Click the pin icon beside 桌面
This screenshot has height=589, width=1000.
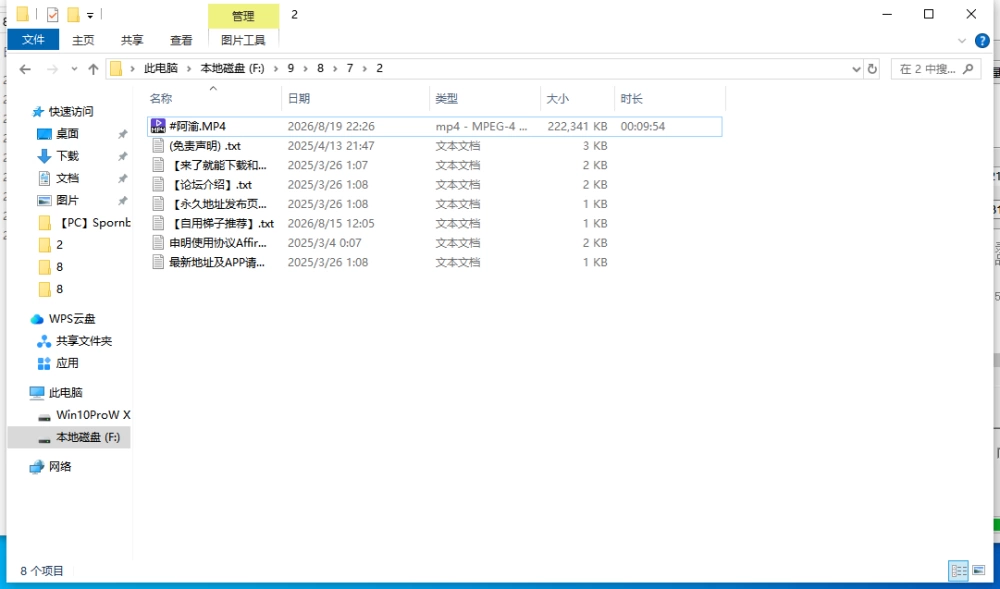[x=122, y=134]
